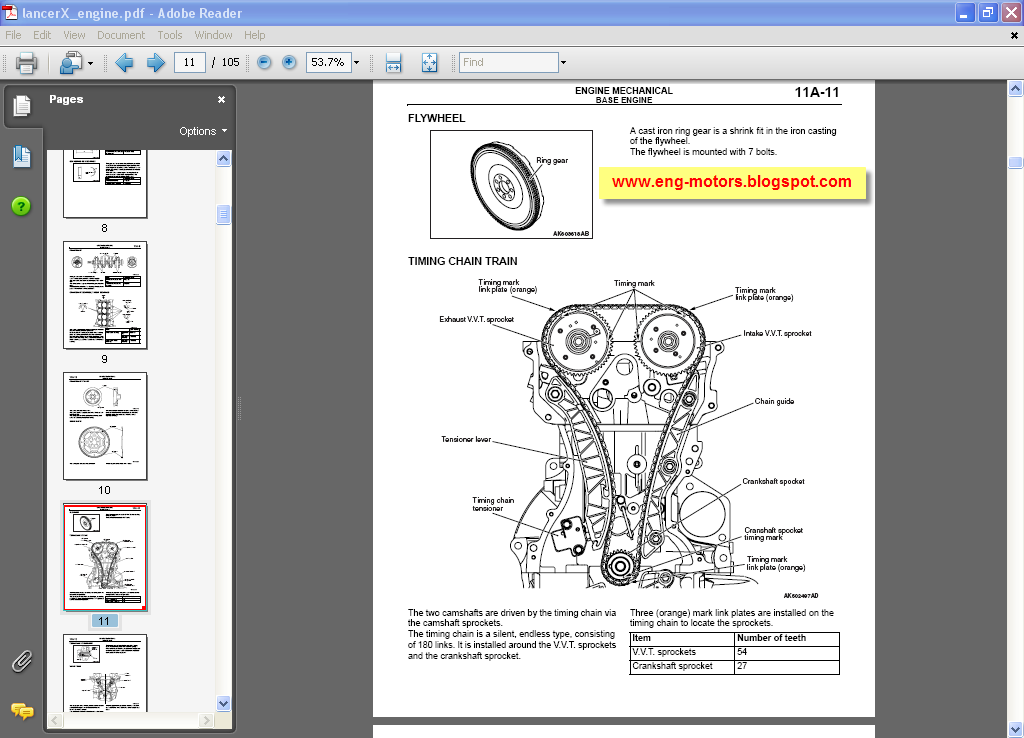Screen dimensions: 1024x738
Task: Open the Find search history dropdown
Action: (562, 62)
